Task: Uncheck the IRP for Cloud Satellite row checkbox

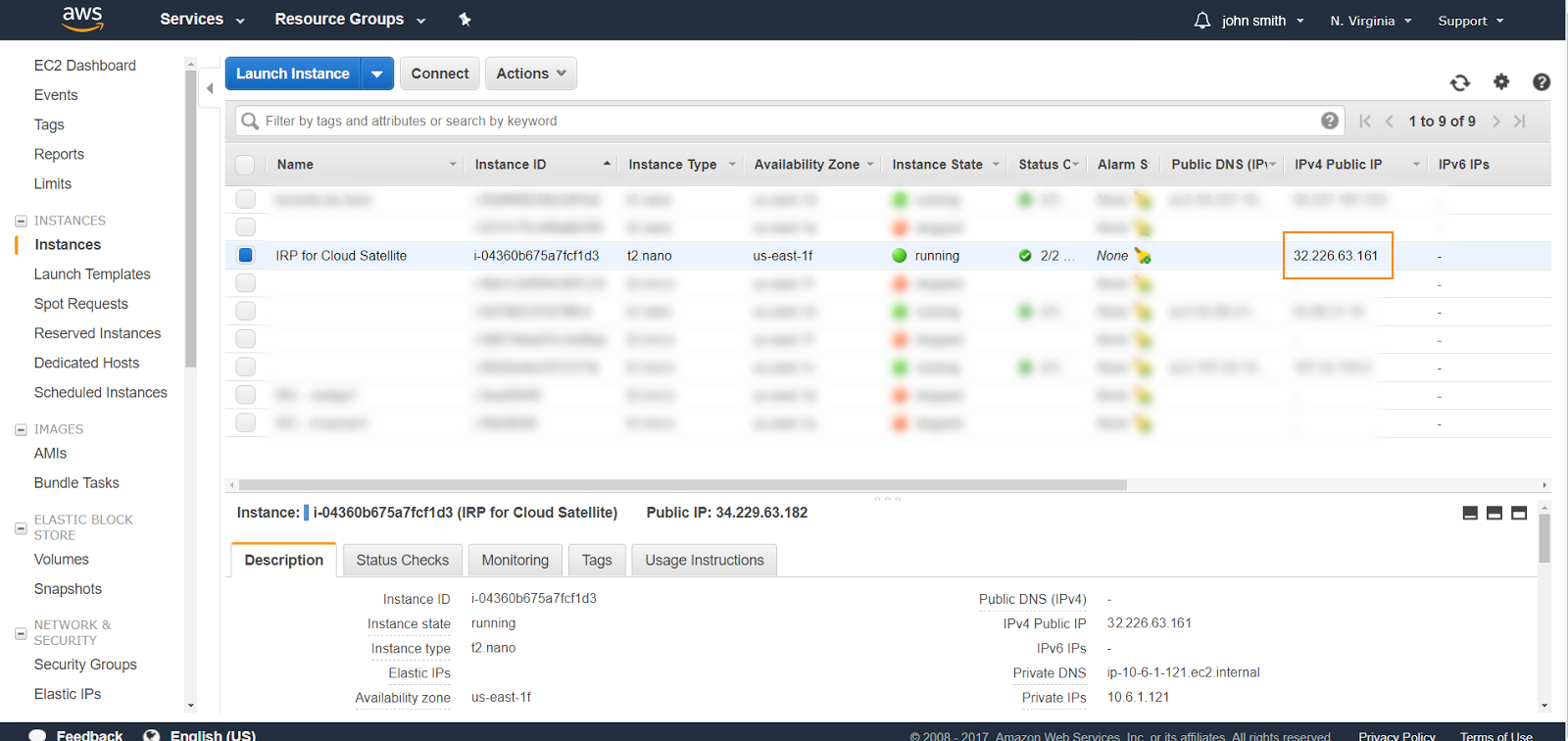Action: pyautogui.click(x=246, y=255)
